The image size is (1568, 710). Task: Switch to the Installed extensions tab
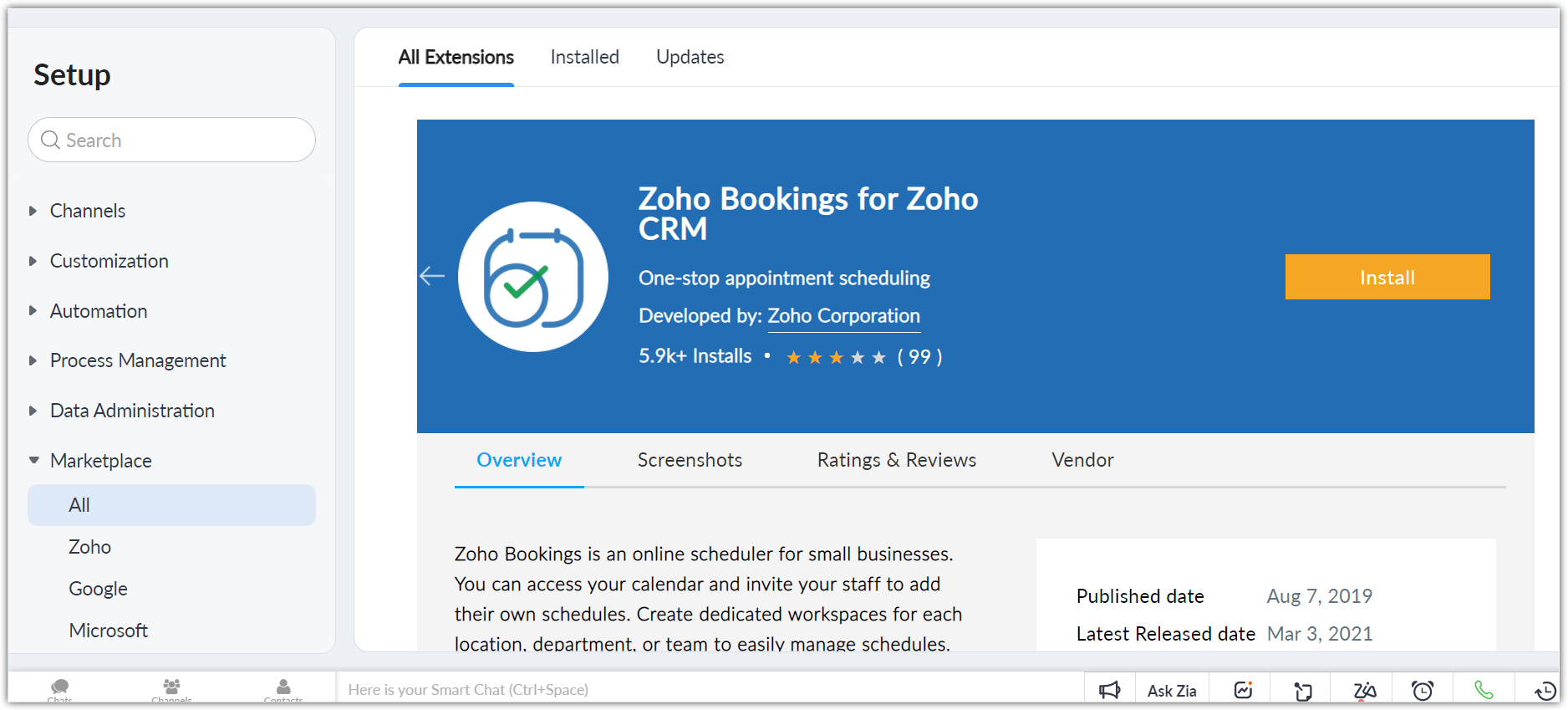click(x=584, y=57)
